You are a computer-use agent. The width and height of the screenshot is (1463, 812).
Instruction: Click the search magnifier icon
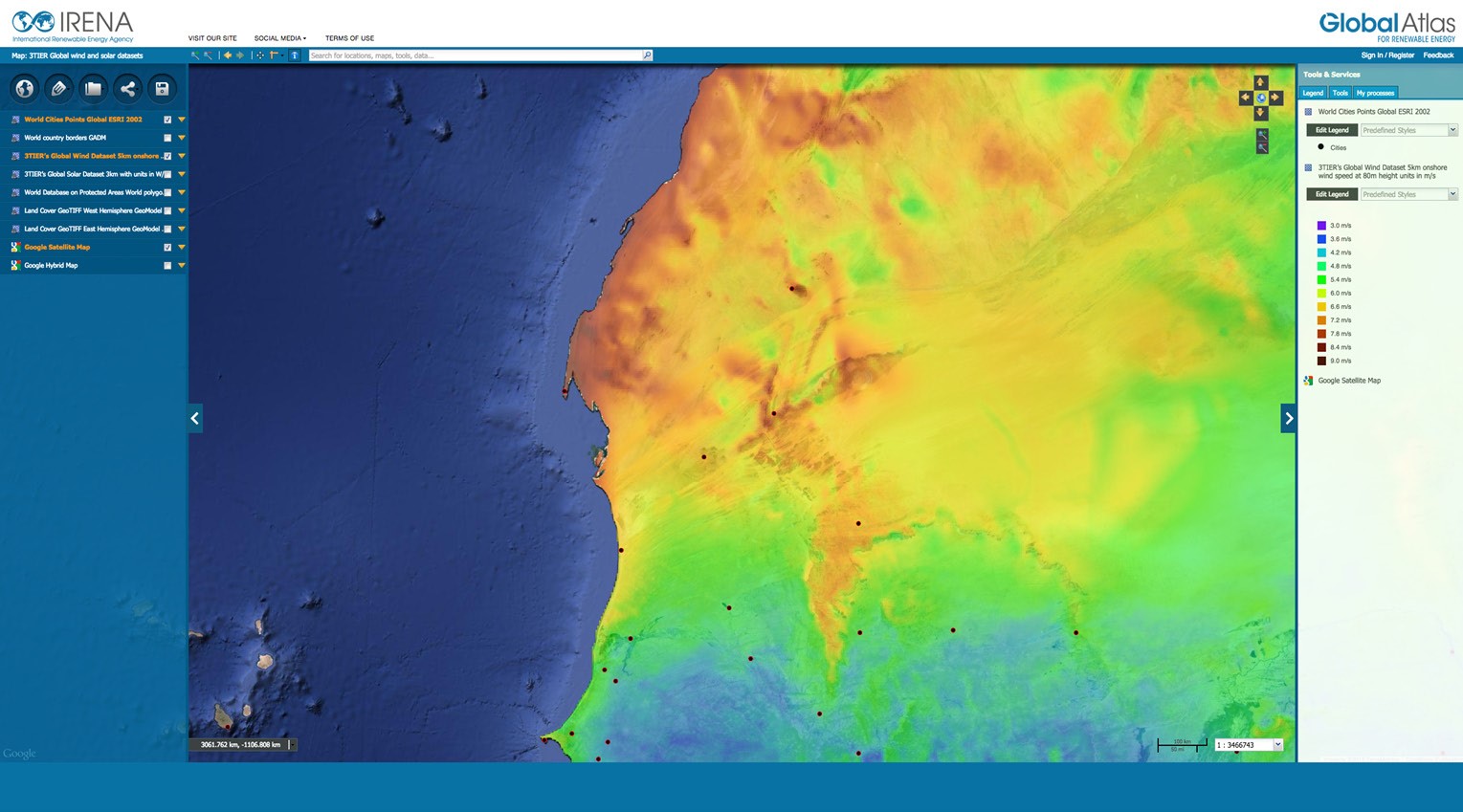[647, 55]
